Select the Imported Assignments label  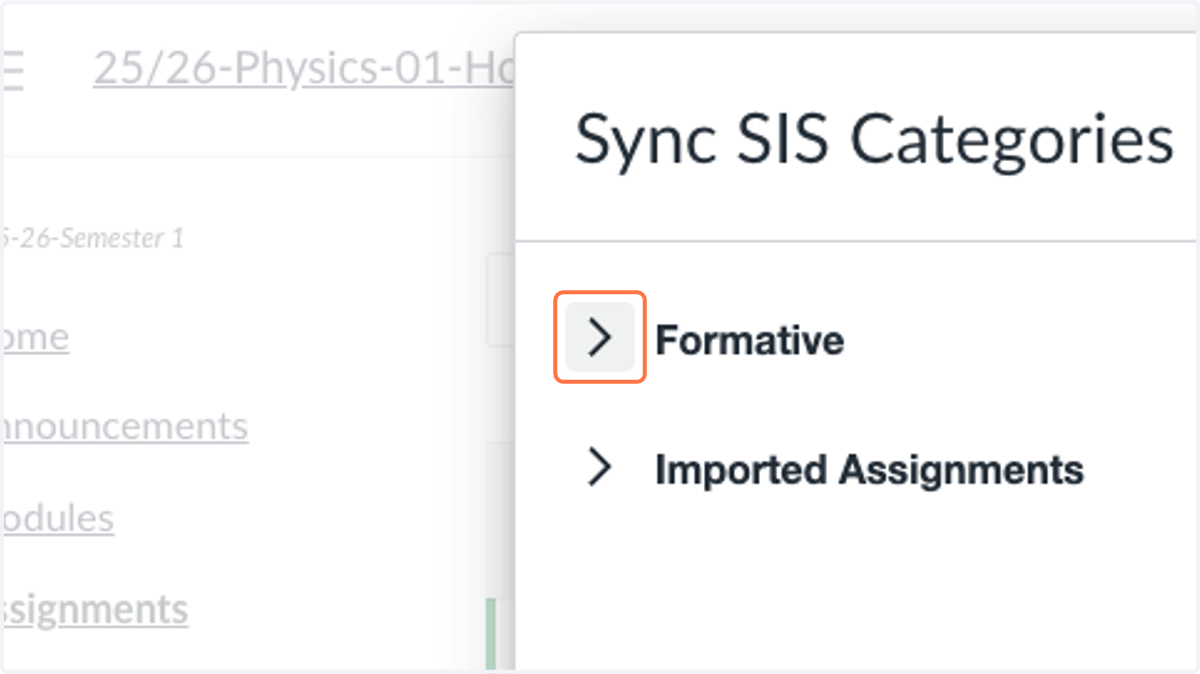pyautogui.click(x=869, y=469)
